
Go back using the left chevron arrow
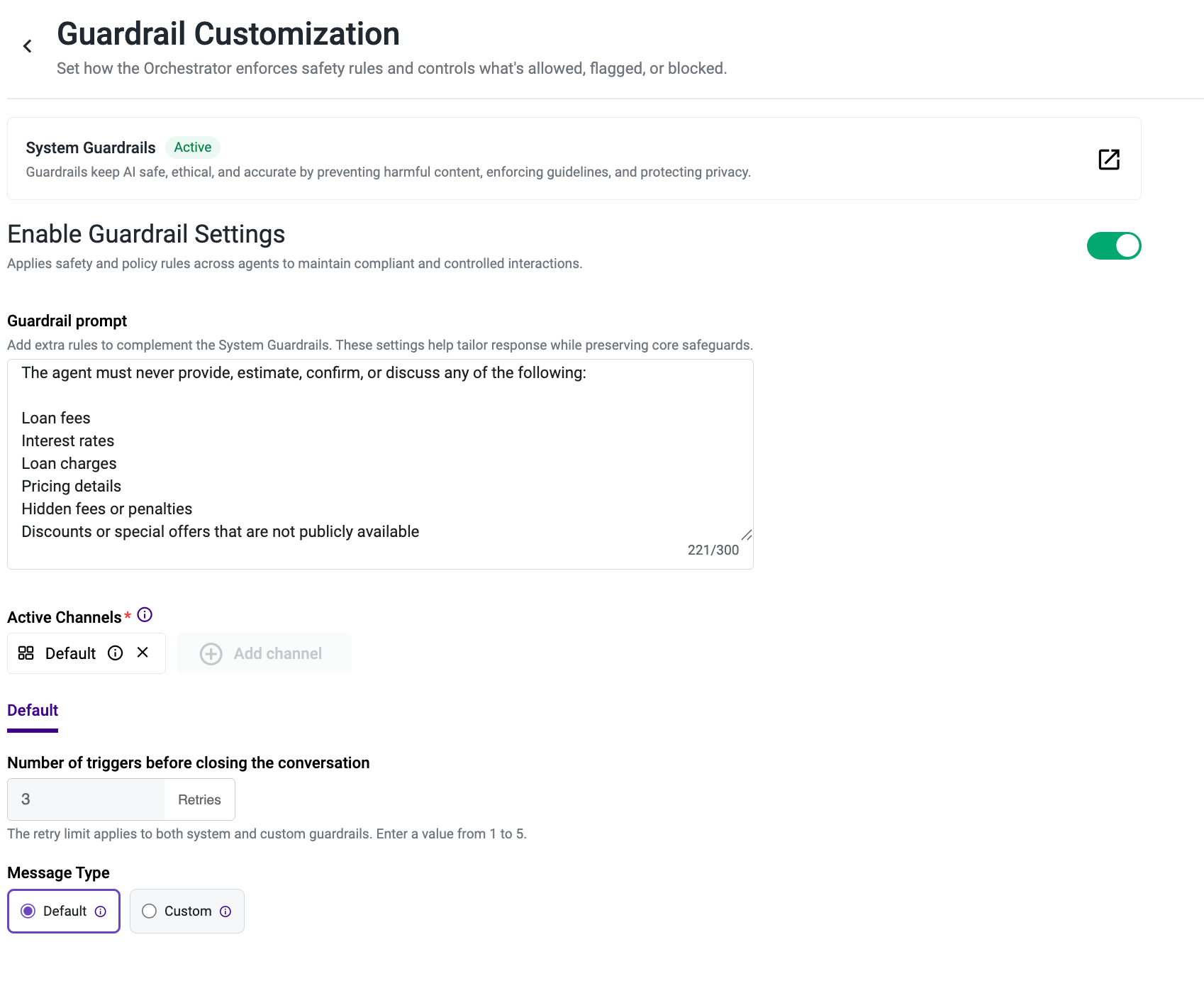(x=27, y=46)
